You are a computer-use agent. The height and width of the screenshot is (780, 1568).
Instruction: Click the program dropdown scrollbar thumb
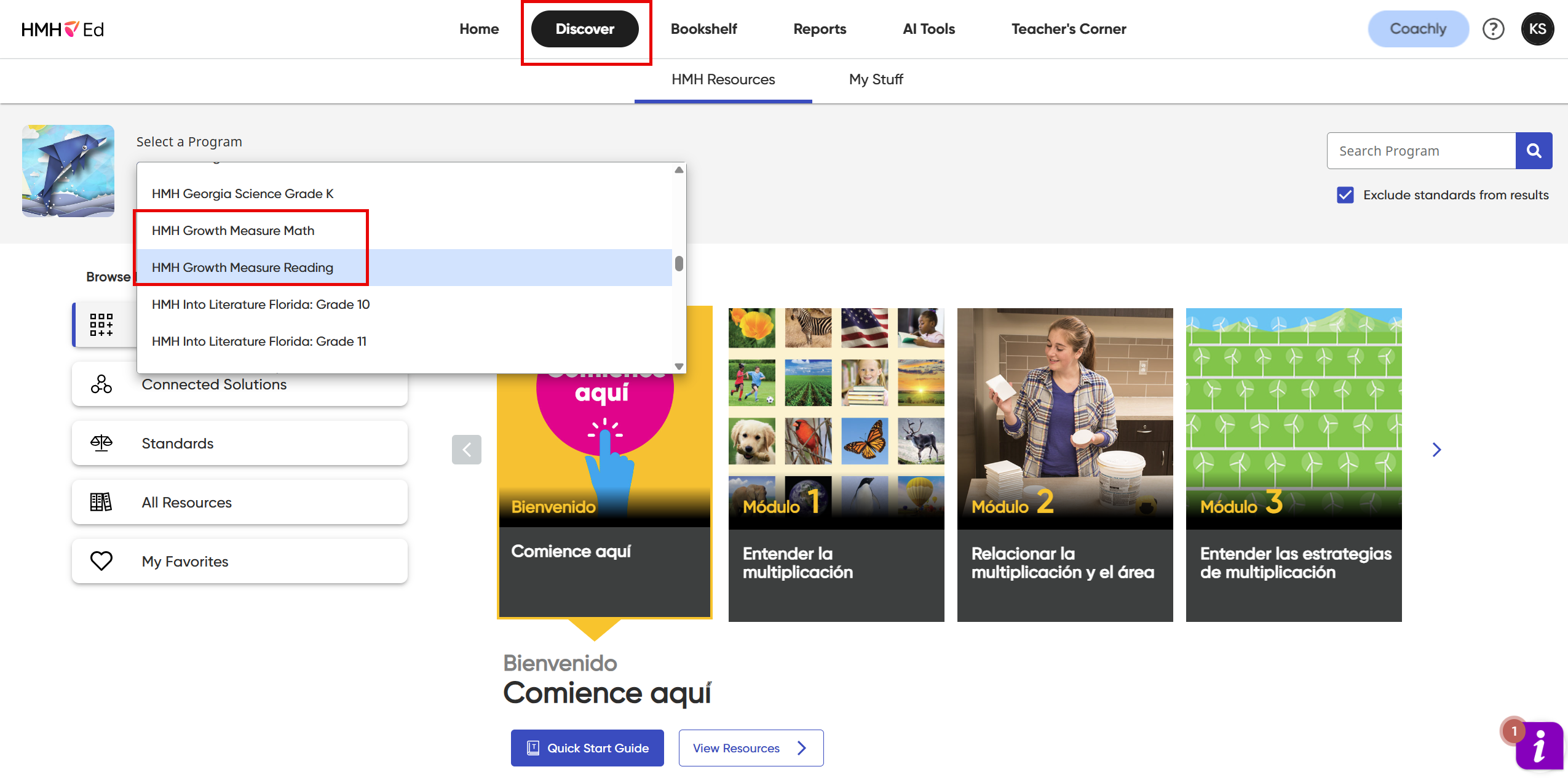tap(679, 263)
